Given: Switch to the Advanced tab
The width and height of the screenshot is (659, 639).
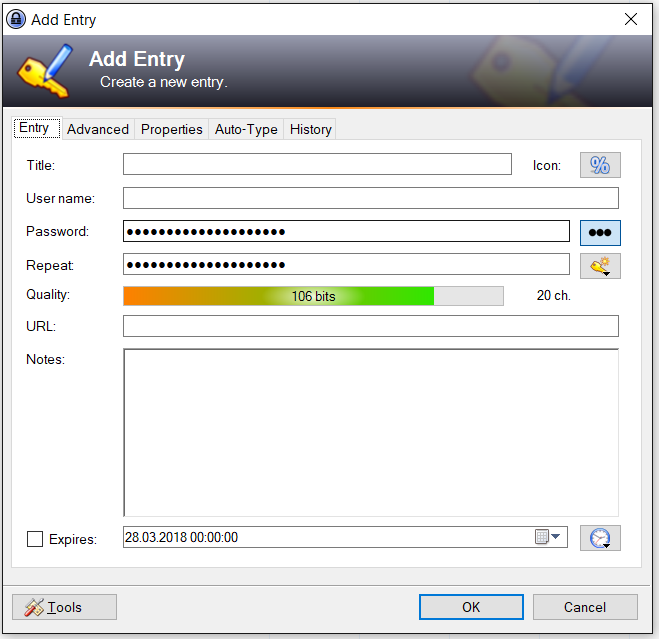Looking at the screenshot, I should (98, 129).
